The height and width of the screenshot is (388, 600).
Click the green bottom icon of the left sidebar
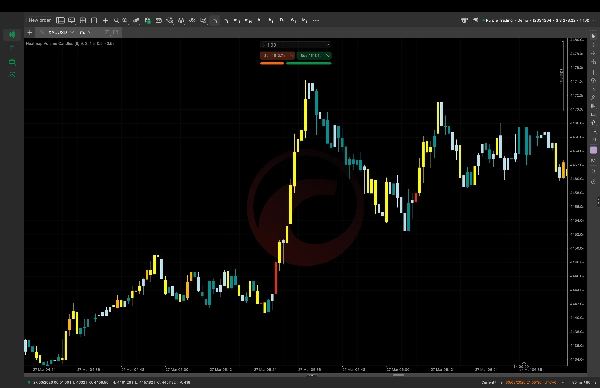point(12,74)
